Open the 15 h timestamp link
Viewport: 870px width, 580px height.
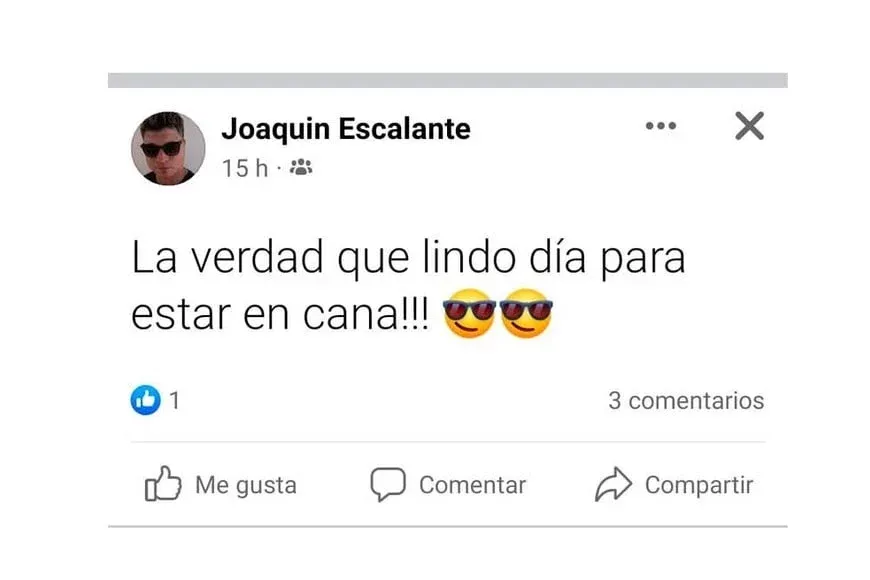click(x=245, y=168)
